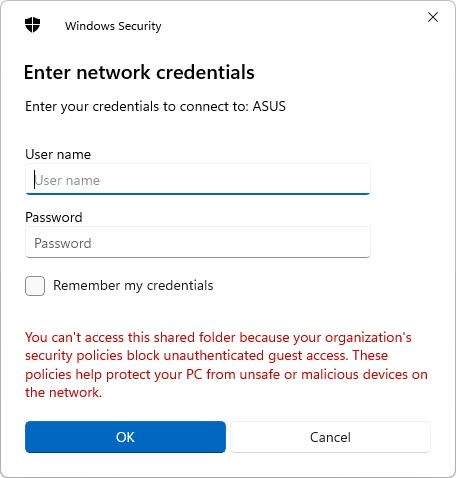Click the 'Remember my credentials' label text
456x478 pixels.
coord(133,286)
